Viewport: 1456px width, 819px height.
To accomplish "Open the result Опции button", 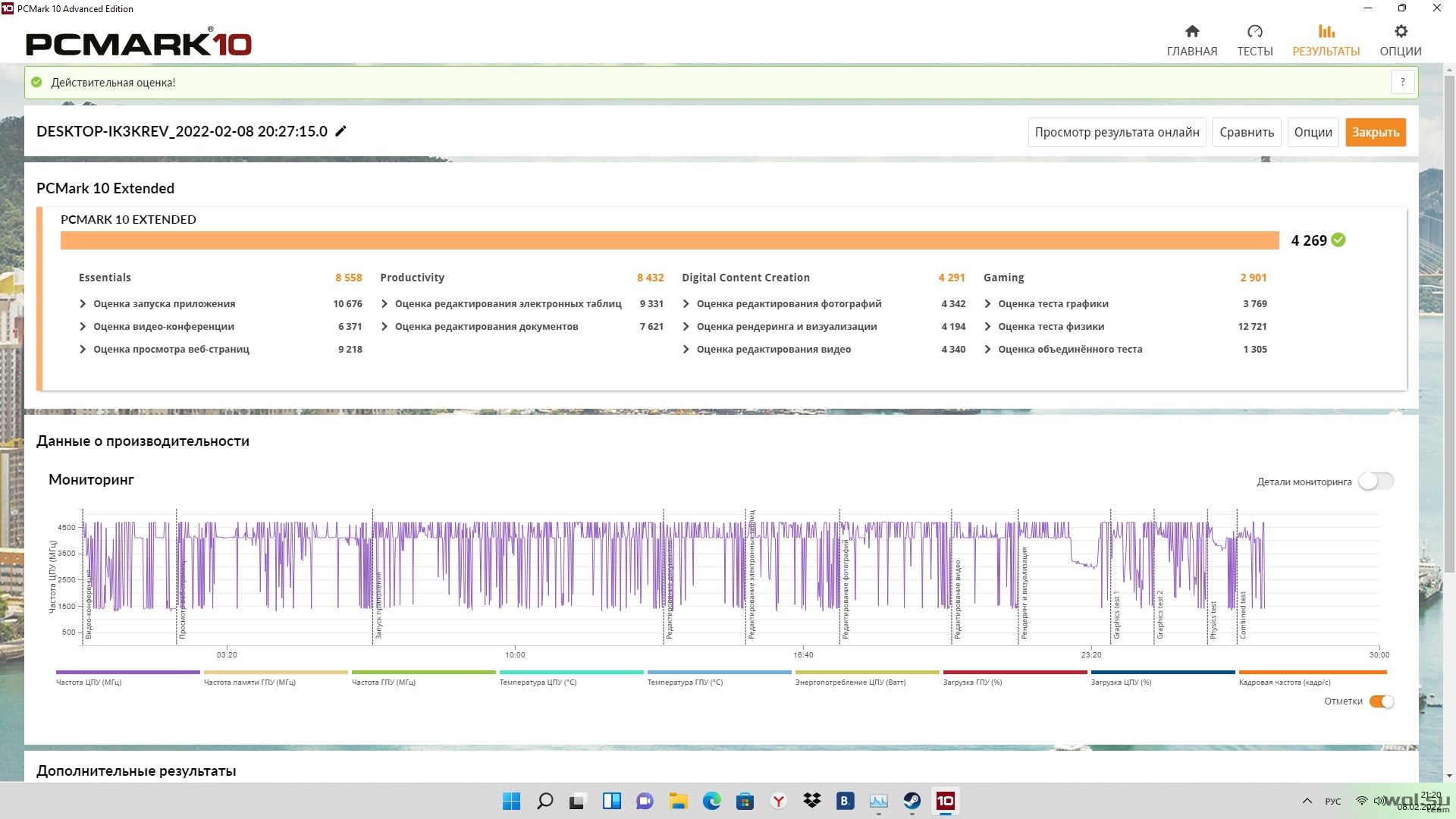I will [1313, 133].
